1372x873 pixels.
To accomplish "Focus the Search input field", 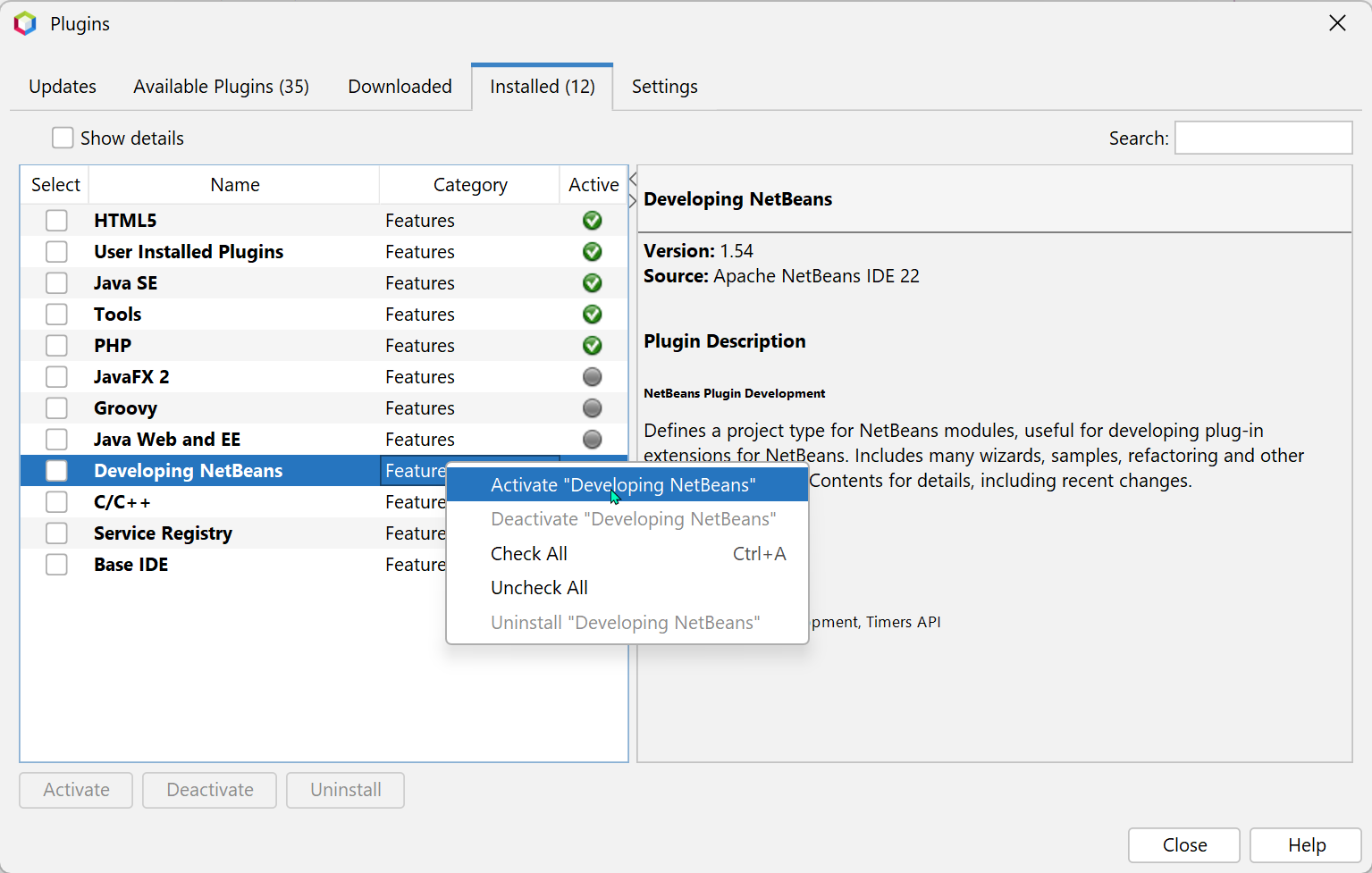I will (1263, 138).
